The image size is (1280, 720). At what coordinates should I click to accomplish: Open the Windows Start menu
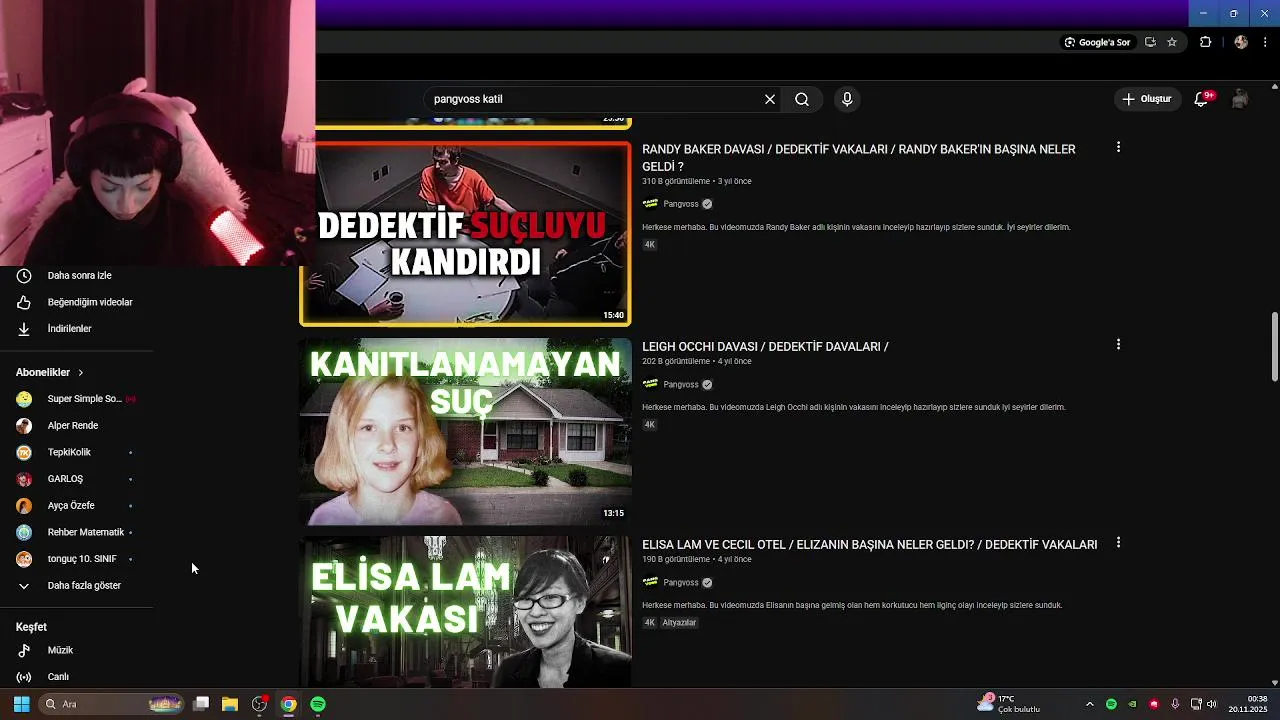point(21,704)
